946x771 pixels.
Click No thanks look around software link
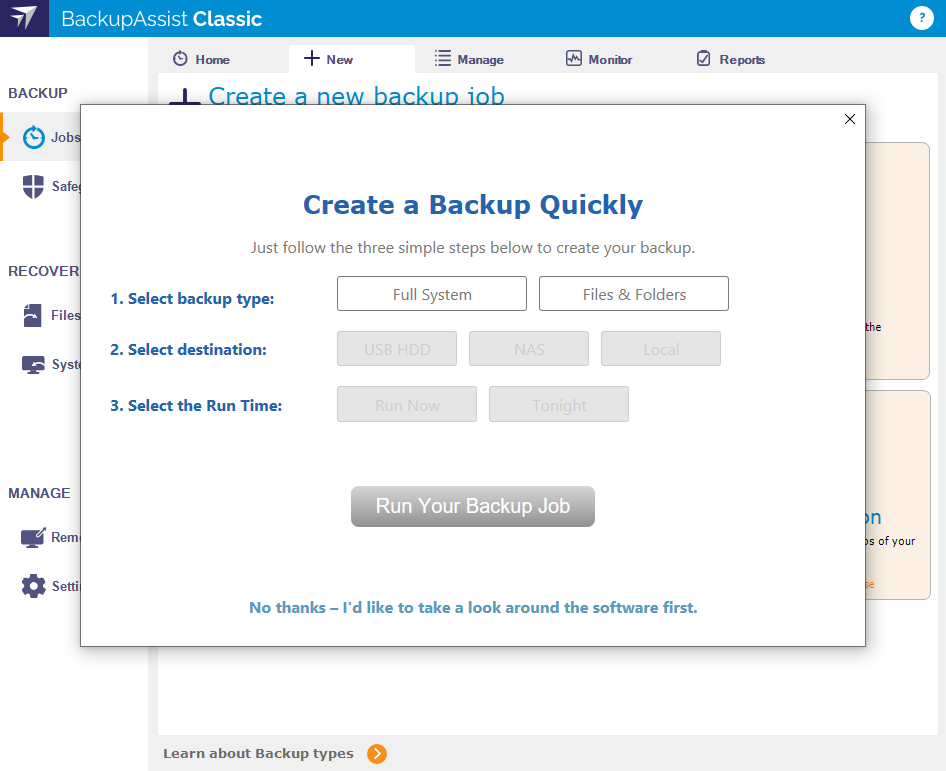473,608
